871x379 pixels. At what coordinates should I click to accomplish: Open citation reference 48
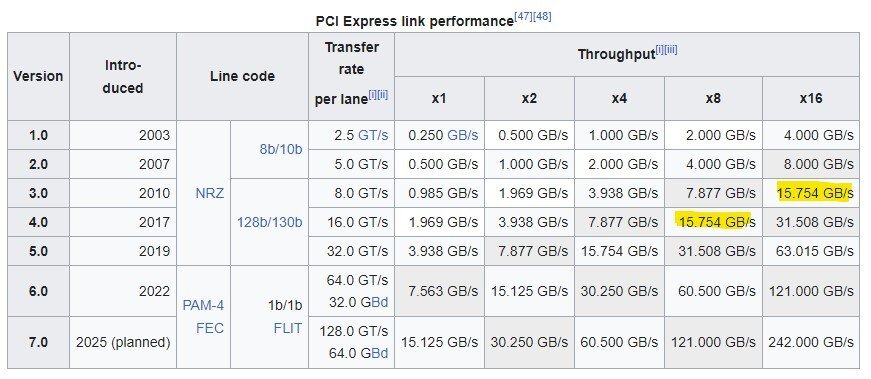click(542, 17)
